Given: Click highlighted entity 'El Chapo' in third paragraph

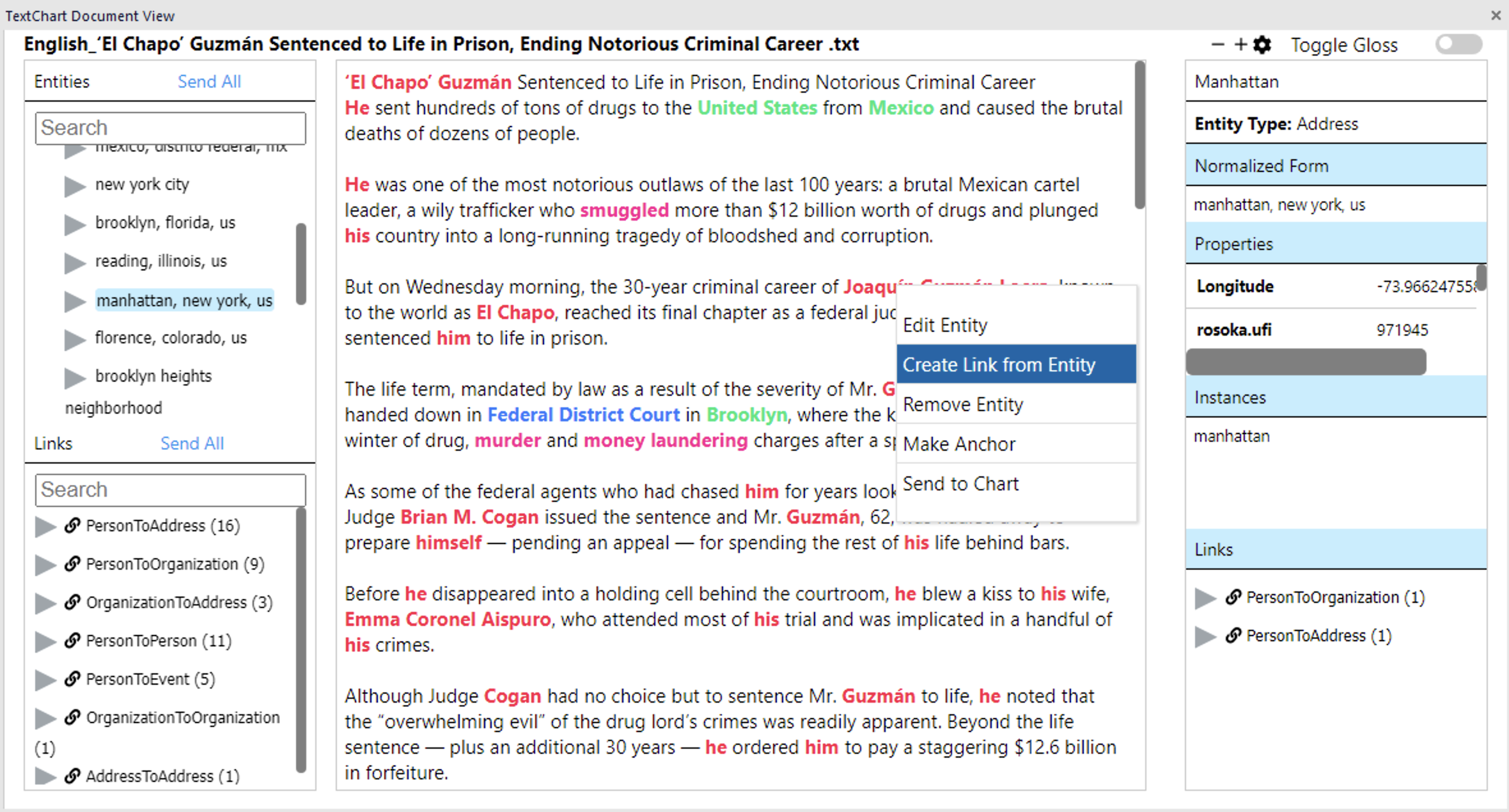Looking at the screenshot, I should pyautogui.click(x=515, y=313).
